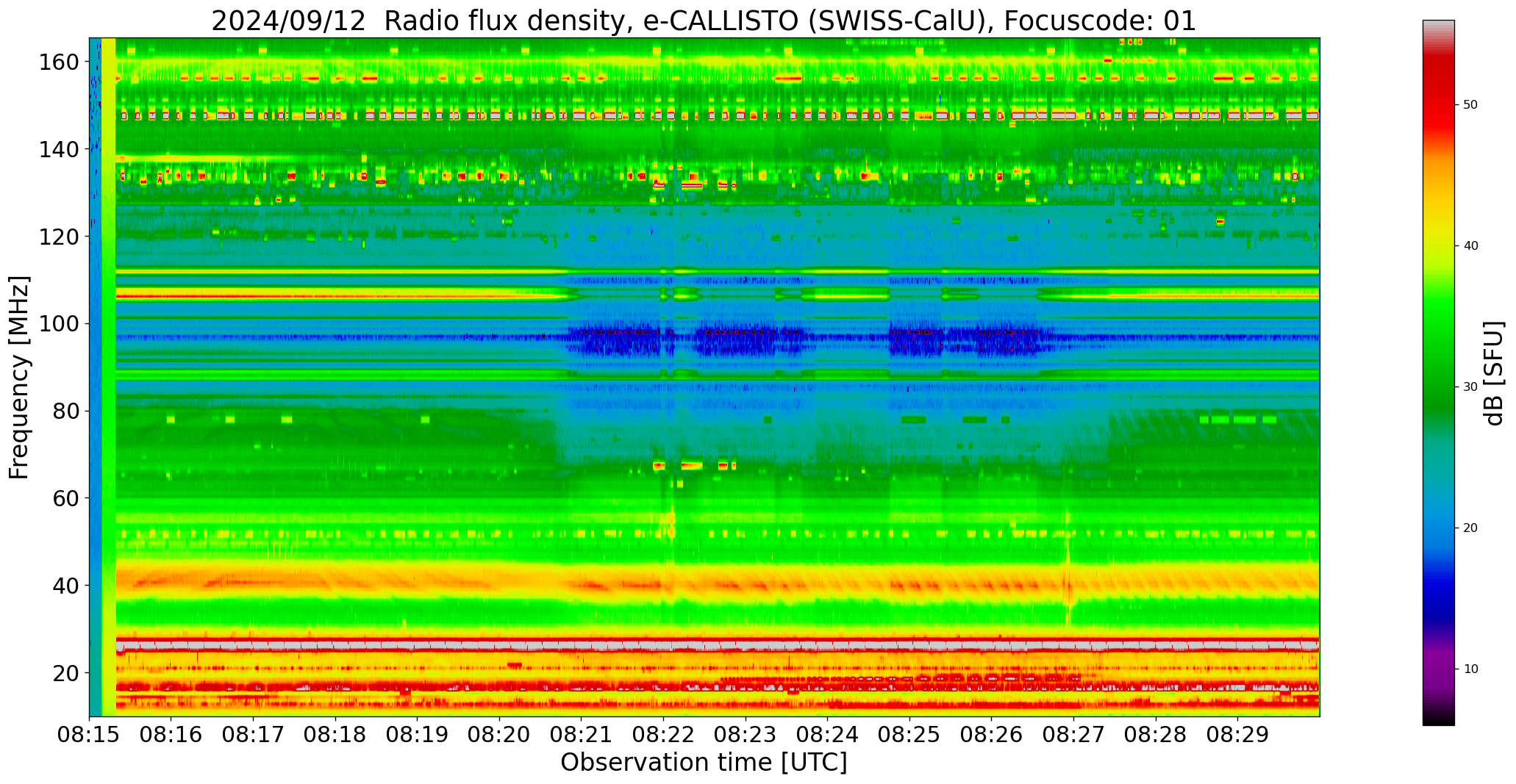The image size is (1516, 784).
Task: Click the 08:28 time tick label
Action: click(x=1155, y=734)
